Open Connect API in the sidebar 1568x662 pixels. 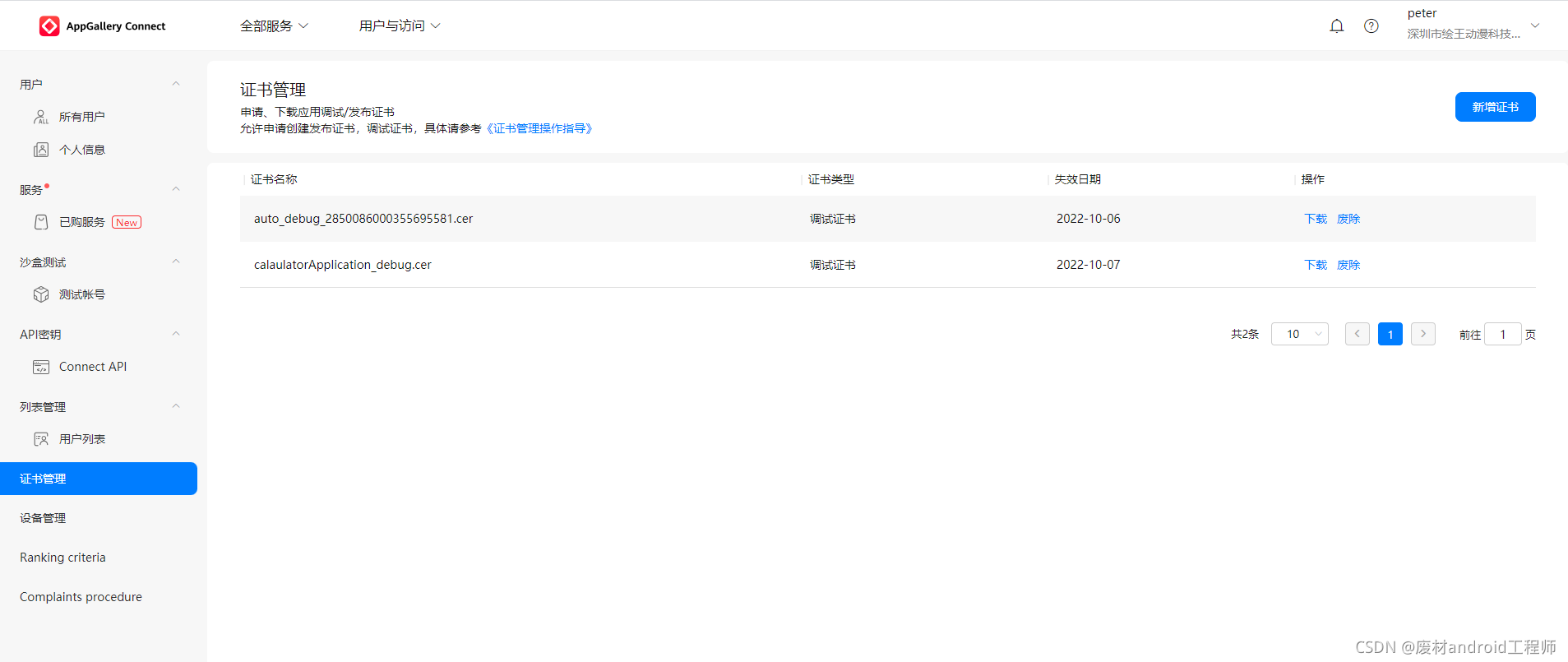point(93,367)
